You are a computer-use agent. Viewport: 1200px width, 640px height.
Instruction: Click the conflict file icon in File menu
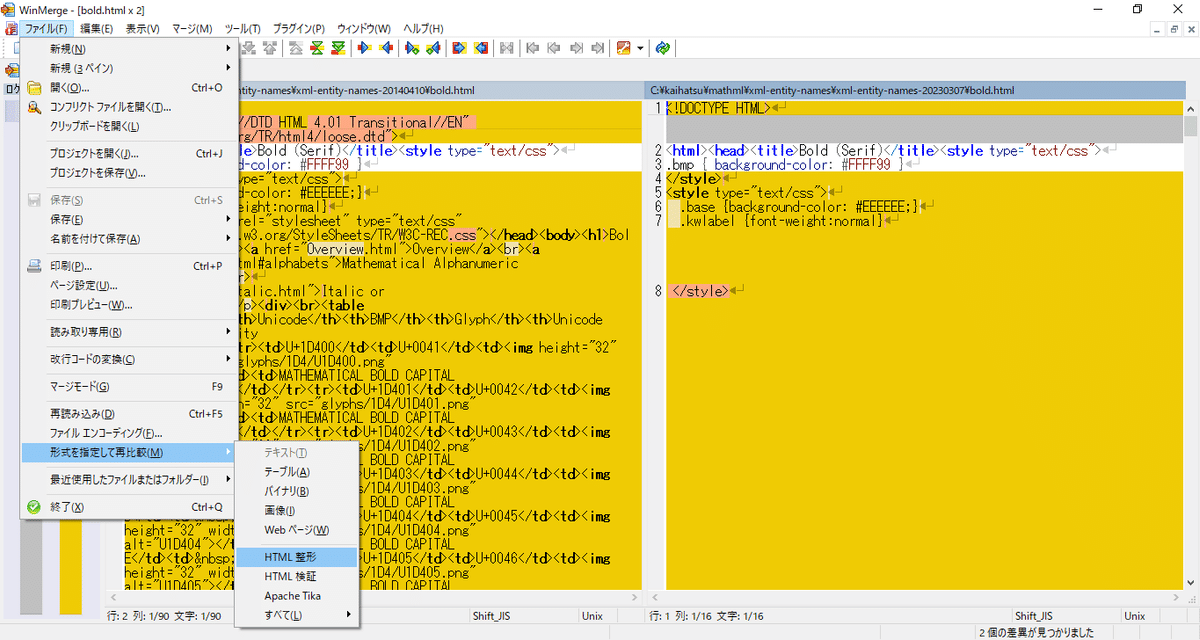click(35, 107)
